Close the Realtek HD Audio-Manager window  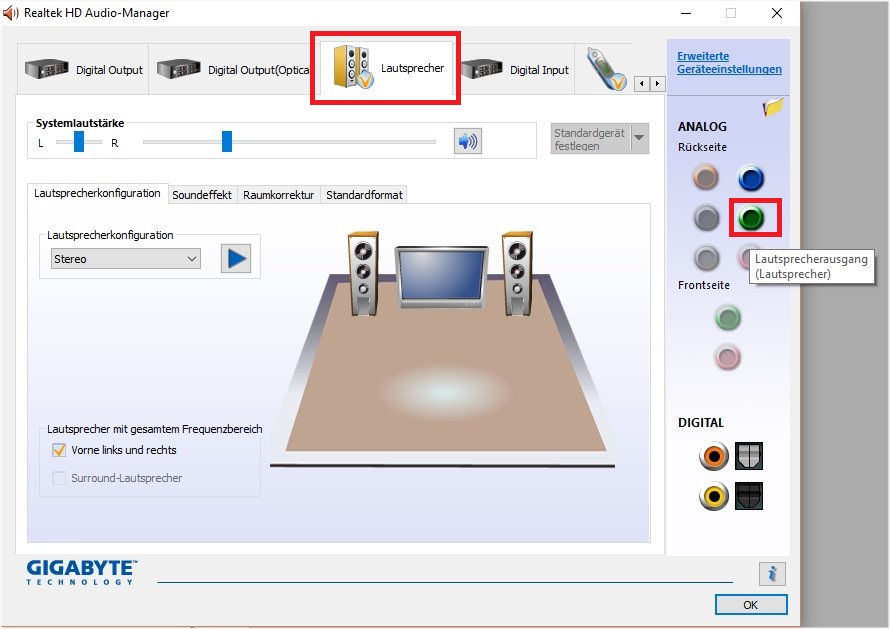[777, 13]
